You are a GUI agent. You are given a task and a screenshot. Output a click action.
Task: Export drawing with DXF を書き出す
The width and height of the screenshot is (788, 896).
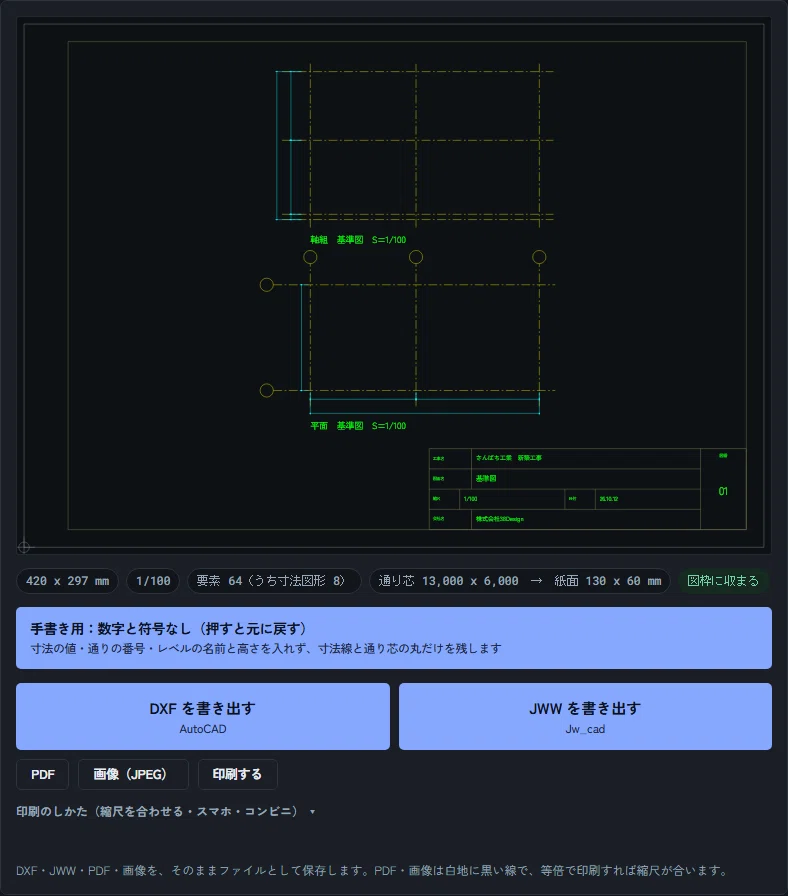click(x=203, y=717)
